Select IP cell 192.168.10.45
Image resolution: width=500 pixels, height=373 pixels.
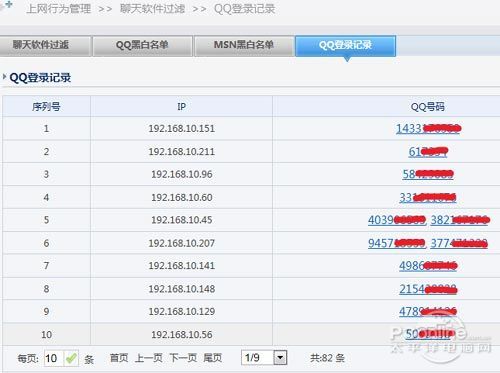[182, 220]
